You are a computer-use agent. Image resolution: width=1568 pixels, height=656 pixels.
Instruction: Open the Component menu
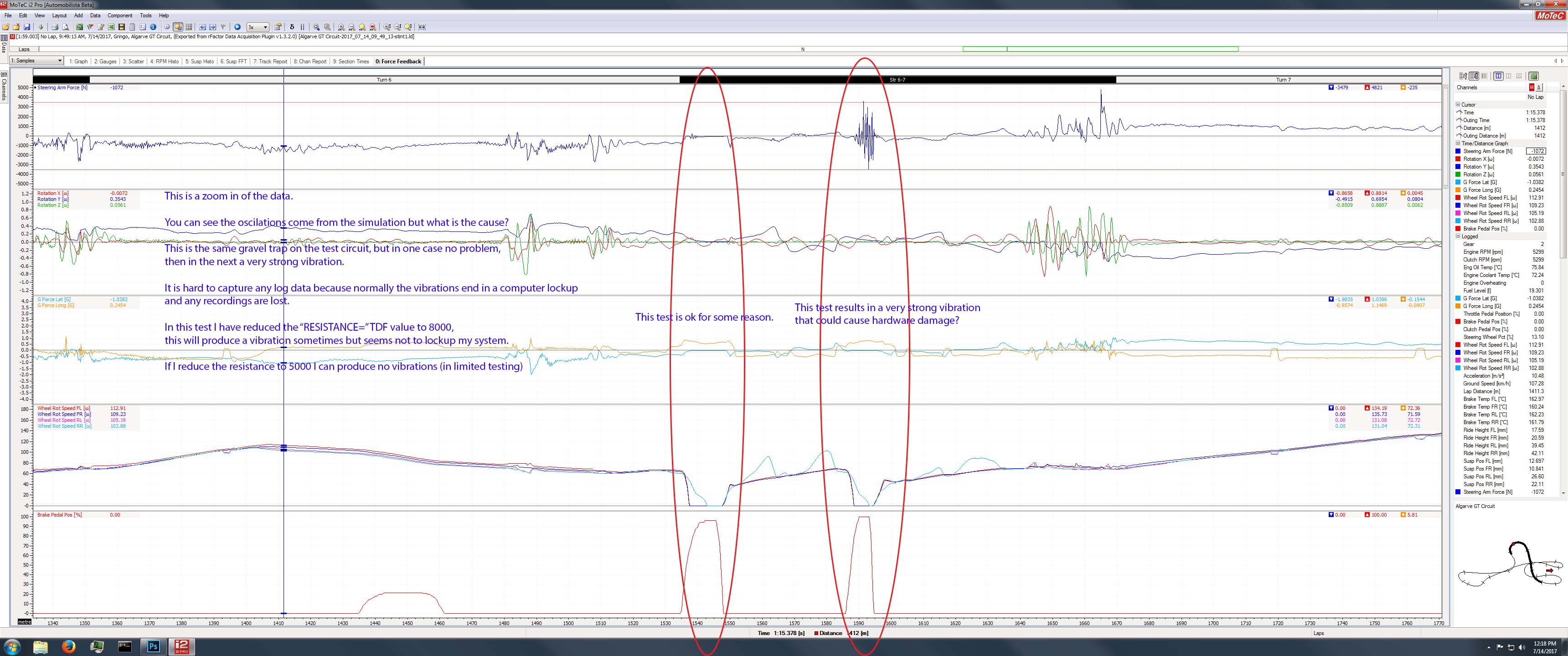click(x=120, y=15)
